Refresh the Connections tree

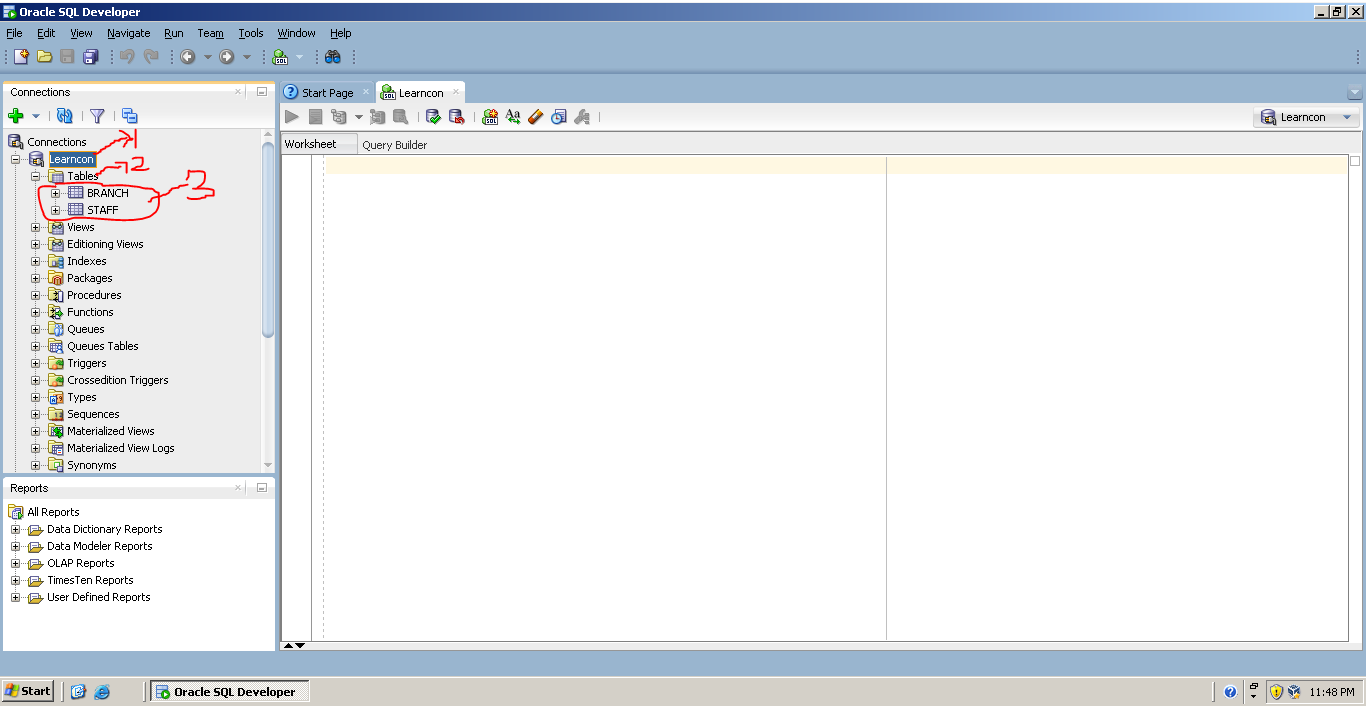coord(64,116)
